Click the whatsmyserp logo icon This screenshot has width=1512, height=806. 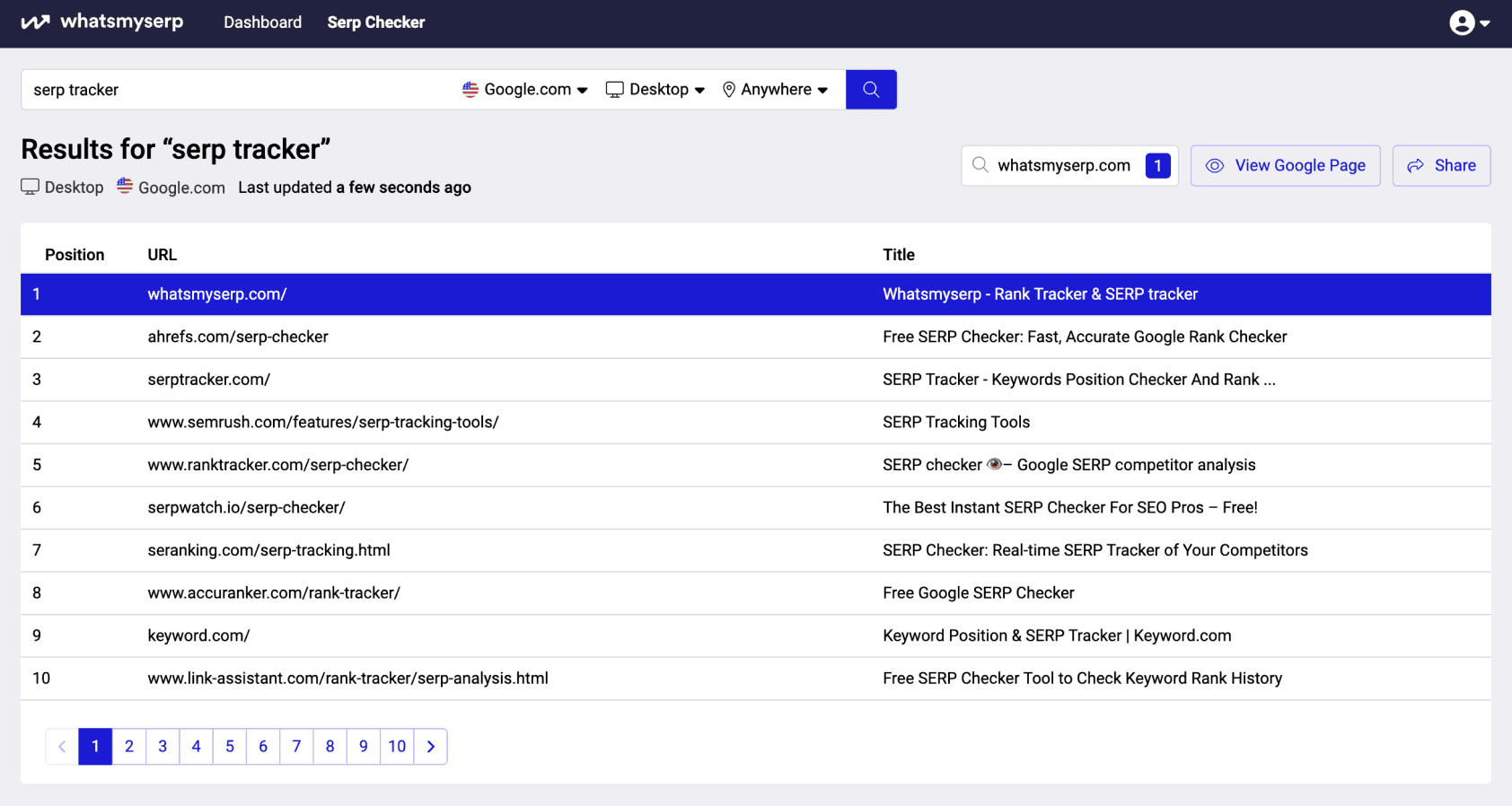coord(35,22)
